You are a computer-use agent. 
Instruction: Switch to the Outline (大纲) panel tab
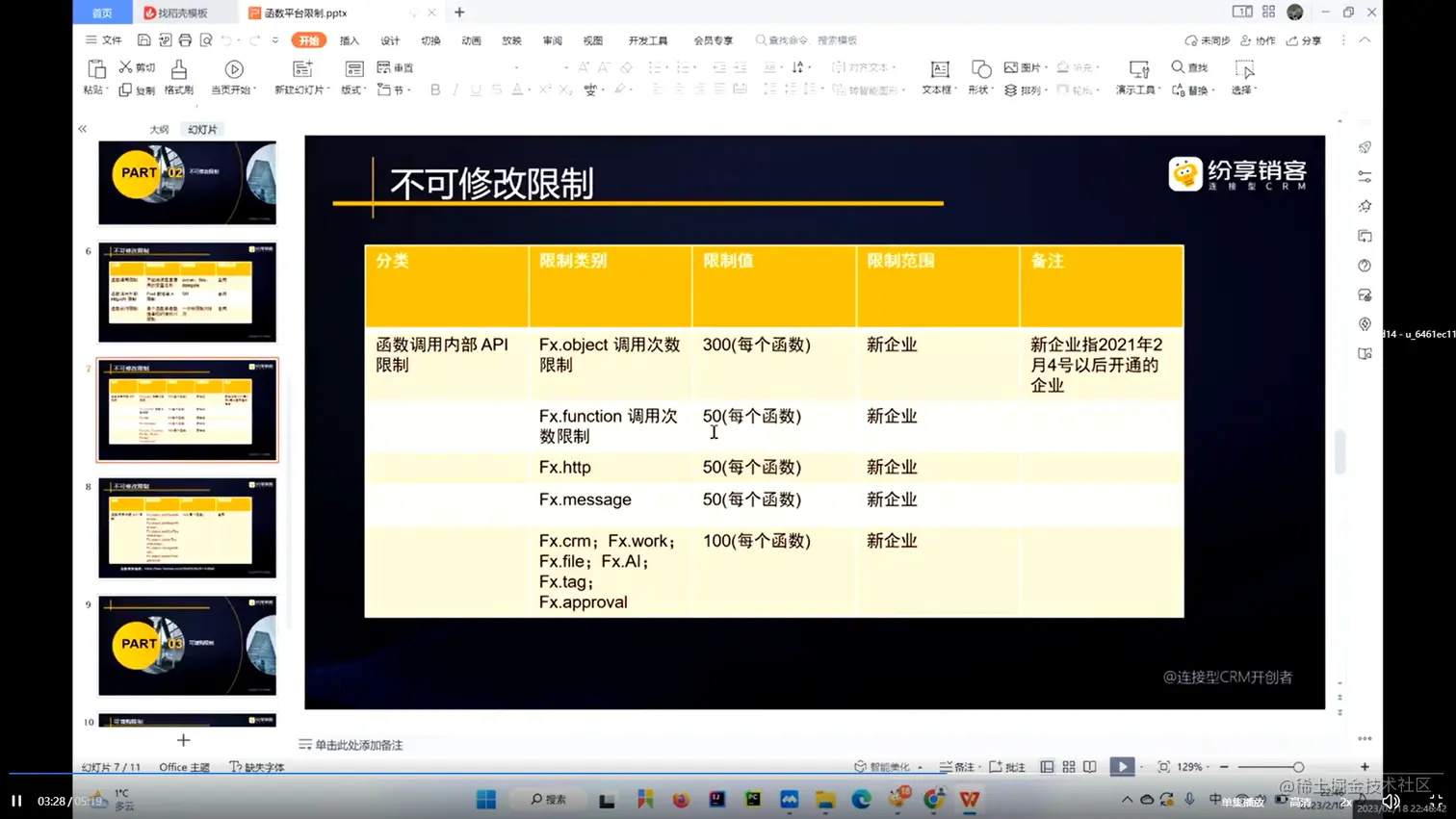(159, 129)
